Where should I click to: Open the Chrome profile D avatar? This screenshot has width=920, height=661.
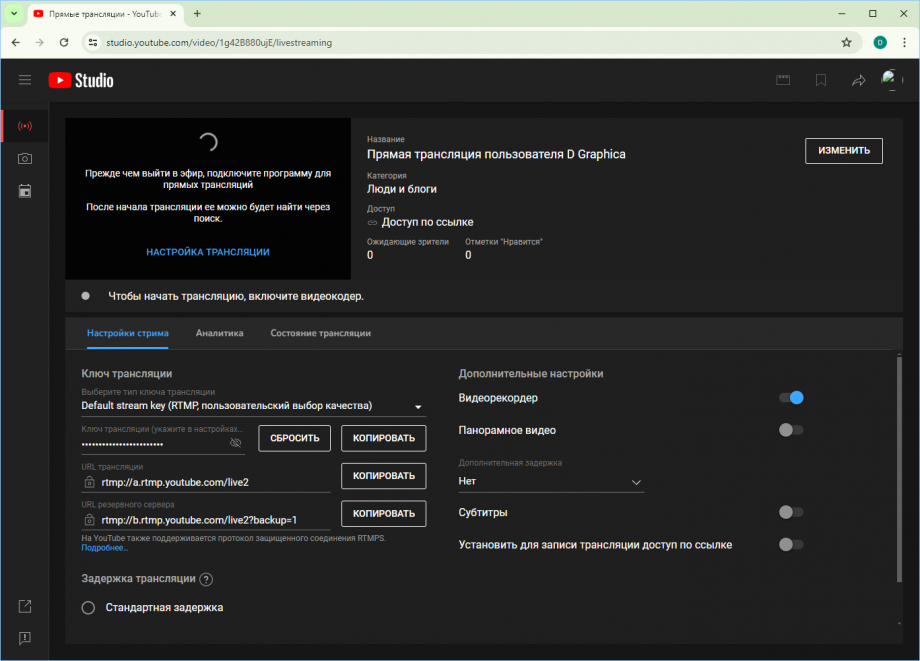[x=880, y=42]
